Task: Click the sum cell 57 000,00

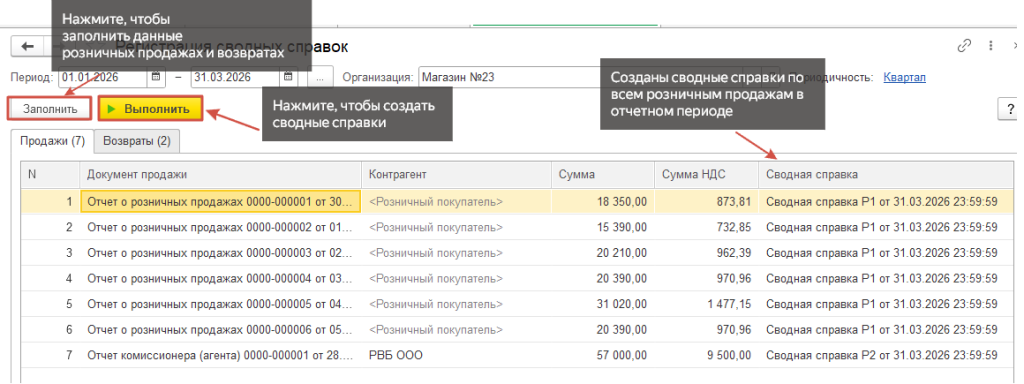Action: click(x=602, y=355)
